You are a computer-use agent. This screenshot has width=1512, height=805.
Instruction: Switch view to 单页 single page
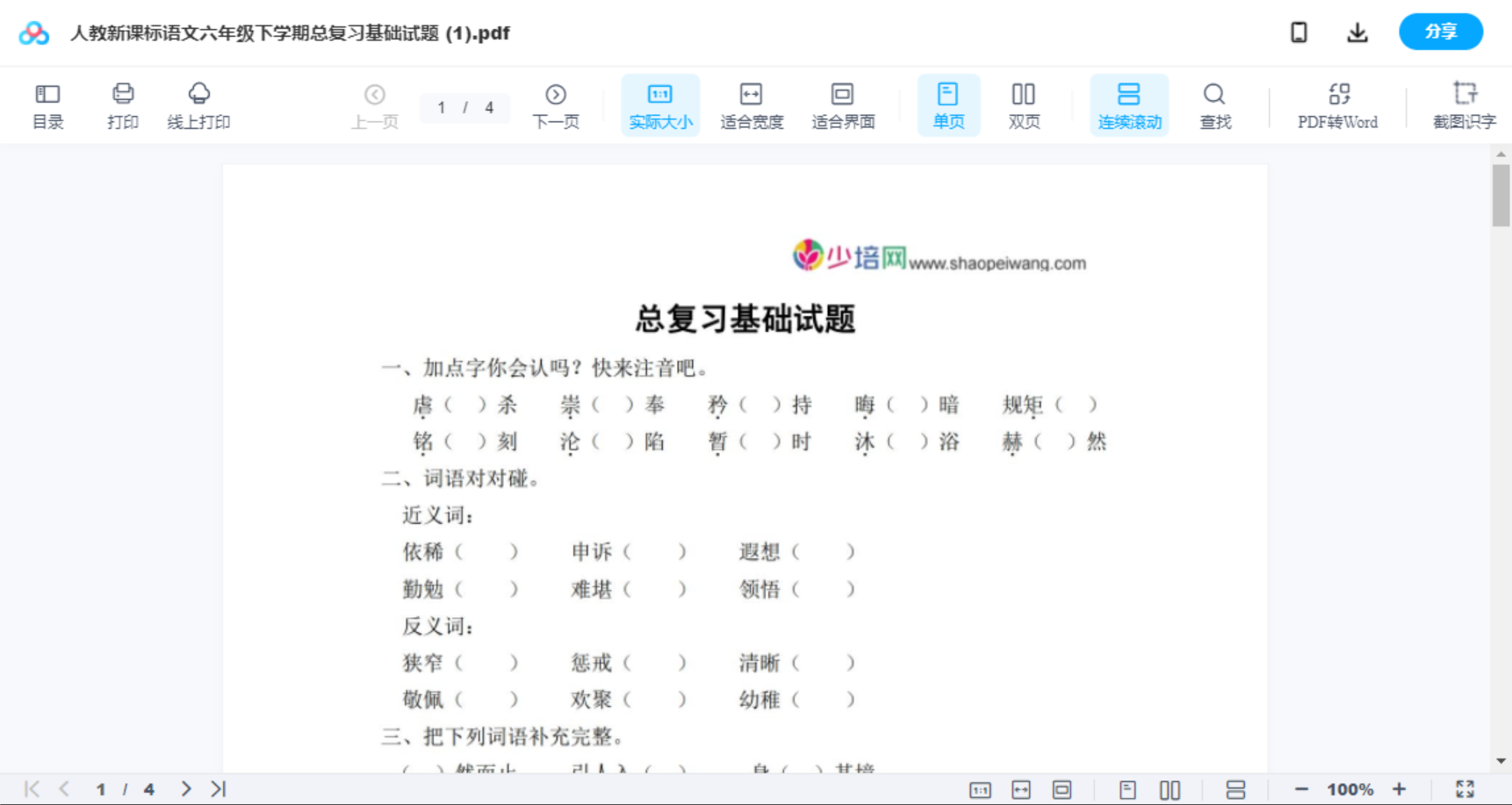pyautogui.click(x=948, y=104)
